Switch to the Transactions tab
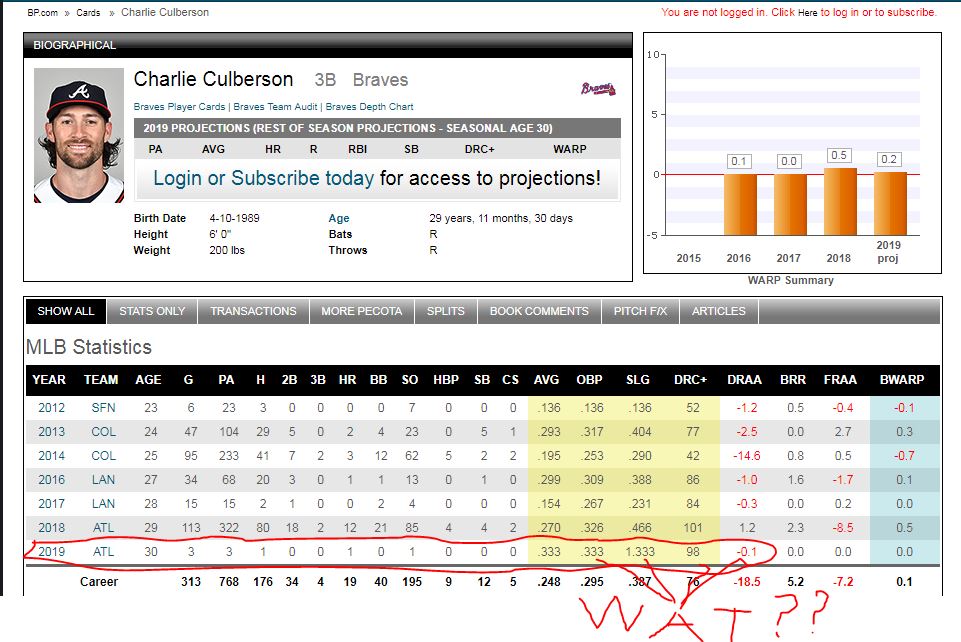 (253, 311)
